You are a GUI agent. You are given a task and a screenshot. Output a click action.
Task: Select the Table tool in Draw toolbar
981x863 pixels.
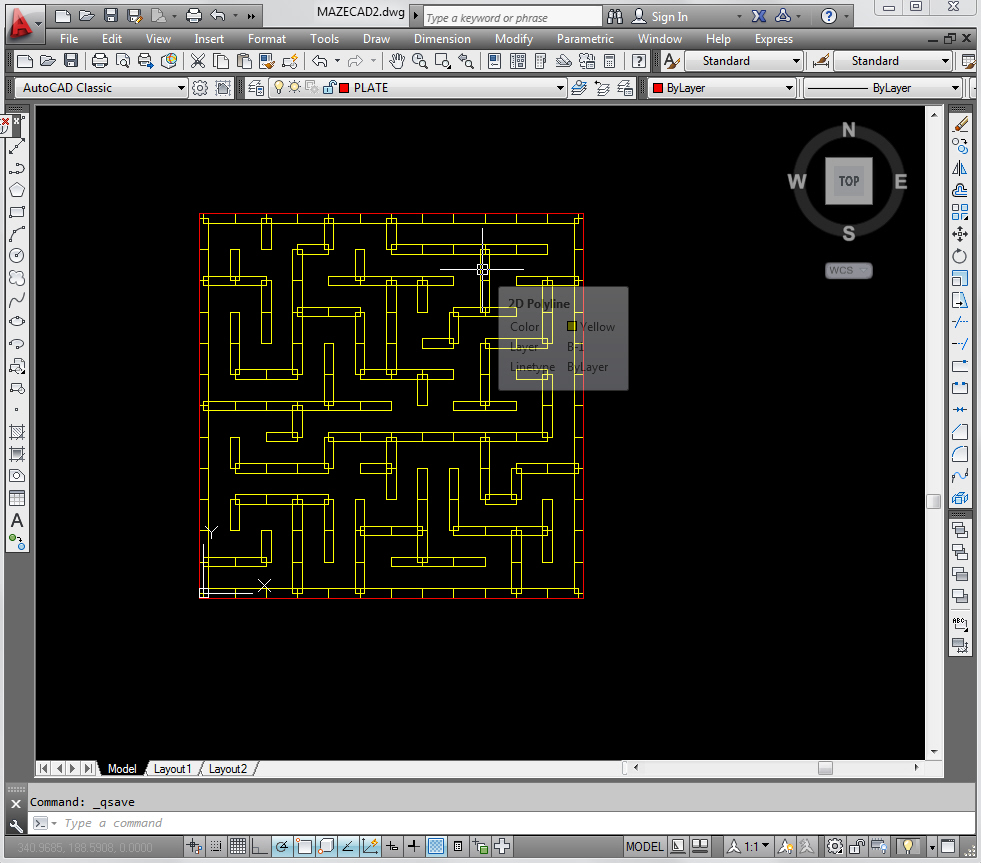[x=17, y=498]
